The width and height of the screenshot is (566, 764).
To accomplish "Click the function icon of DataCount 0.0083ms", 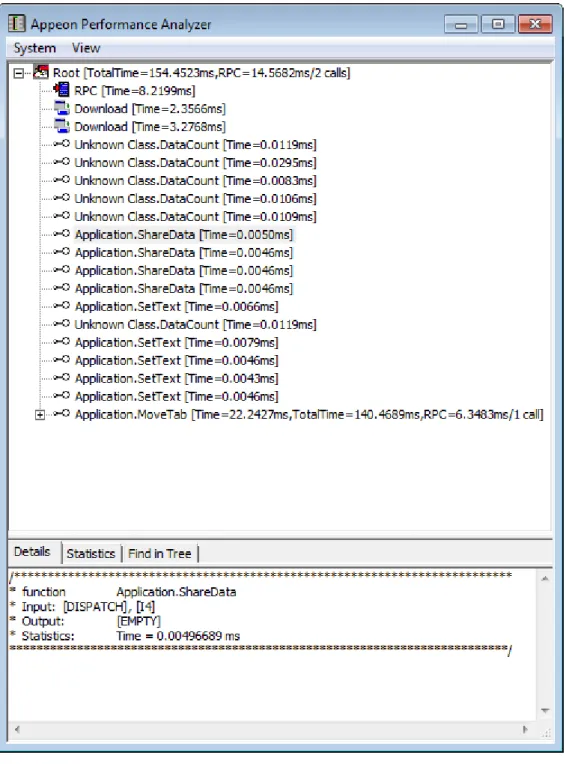I will (x=61, y=180).
